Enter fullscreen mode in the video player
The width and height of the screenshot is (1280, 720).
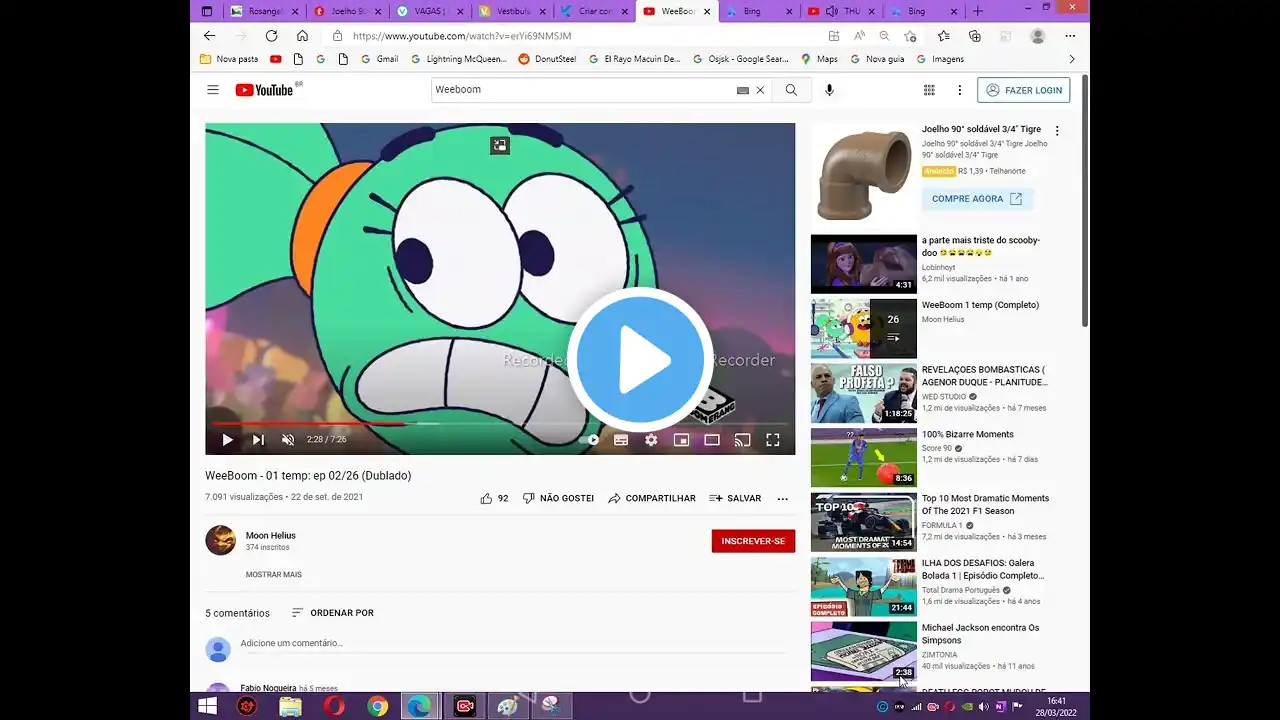coord(772,440)
